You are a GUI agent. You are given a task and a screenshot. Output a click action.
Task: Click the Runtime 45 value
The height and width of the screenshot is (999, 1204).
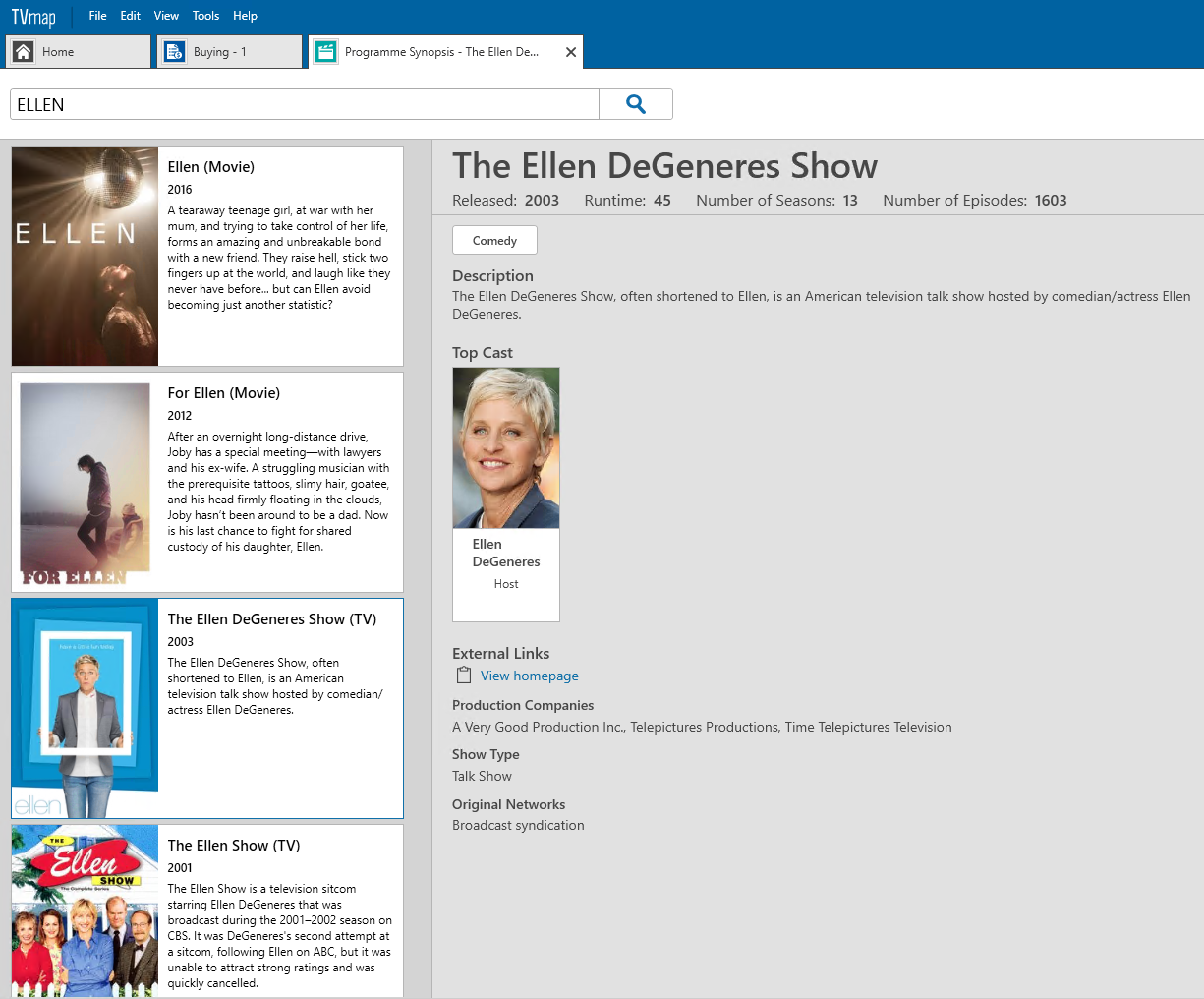[662, 201]
